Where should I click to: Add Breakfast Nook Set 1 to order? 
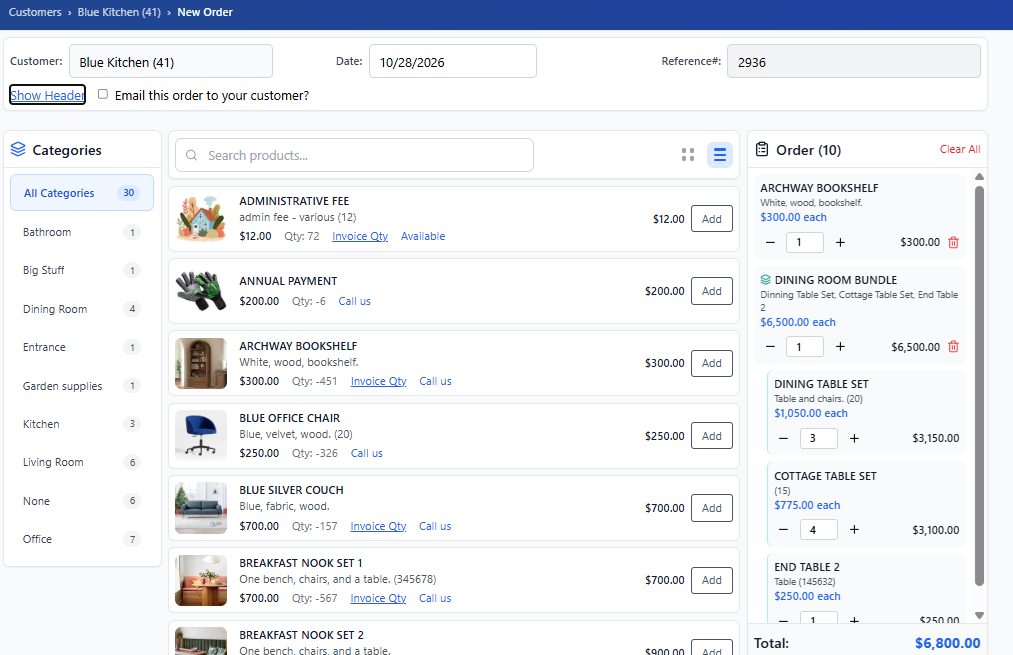click(712, 580)
